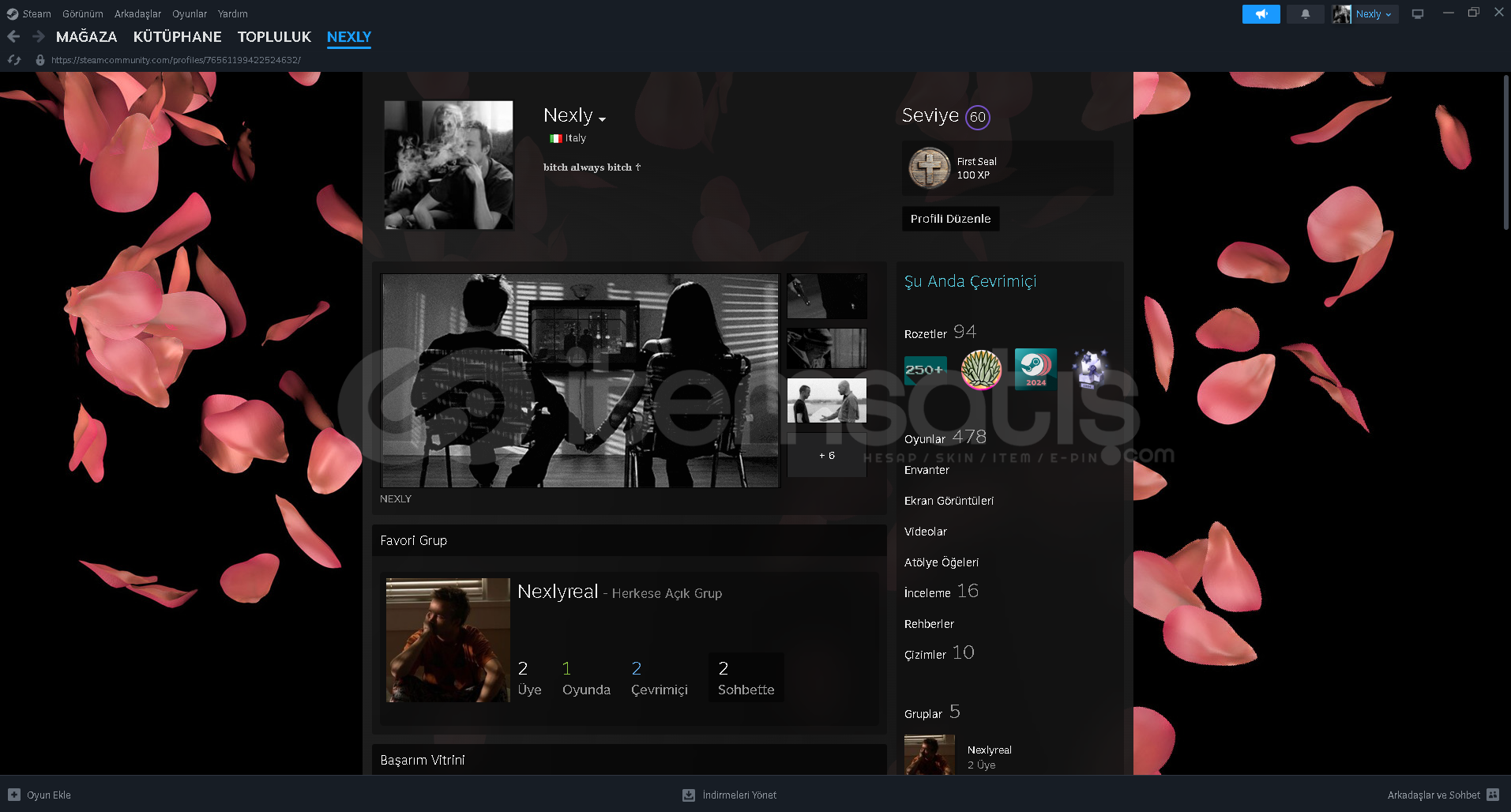Image resolution: width=1511 pixels, height=812 pixels.
Task: Open the notifications bell
Action: pos(1305,14)
